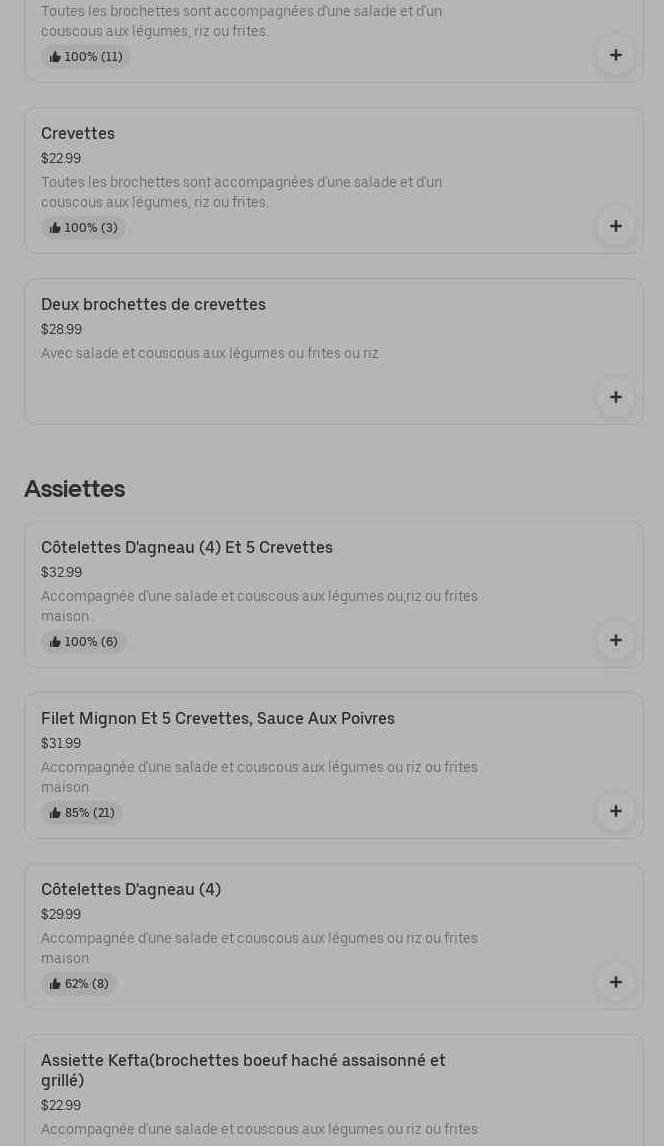This screenshot has height=1146, width=664.
Task: Click the Crevettes description text
Action: tap(241, 192)
